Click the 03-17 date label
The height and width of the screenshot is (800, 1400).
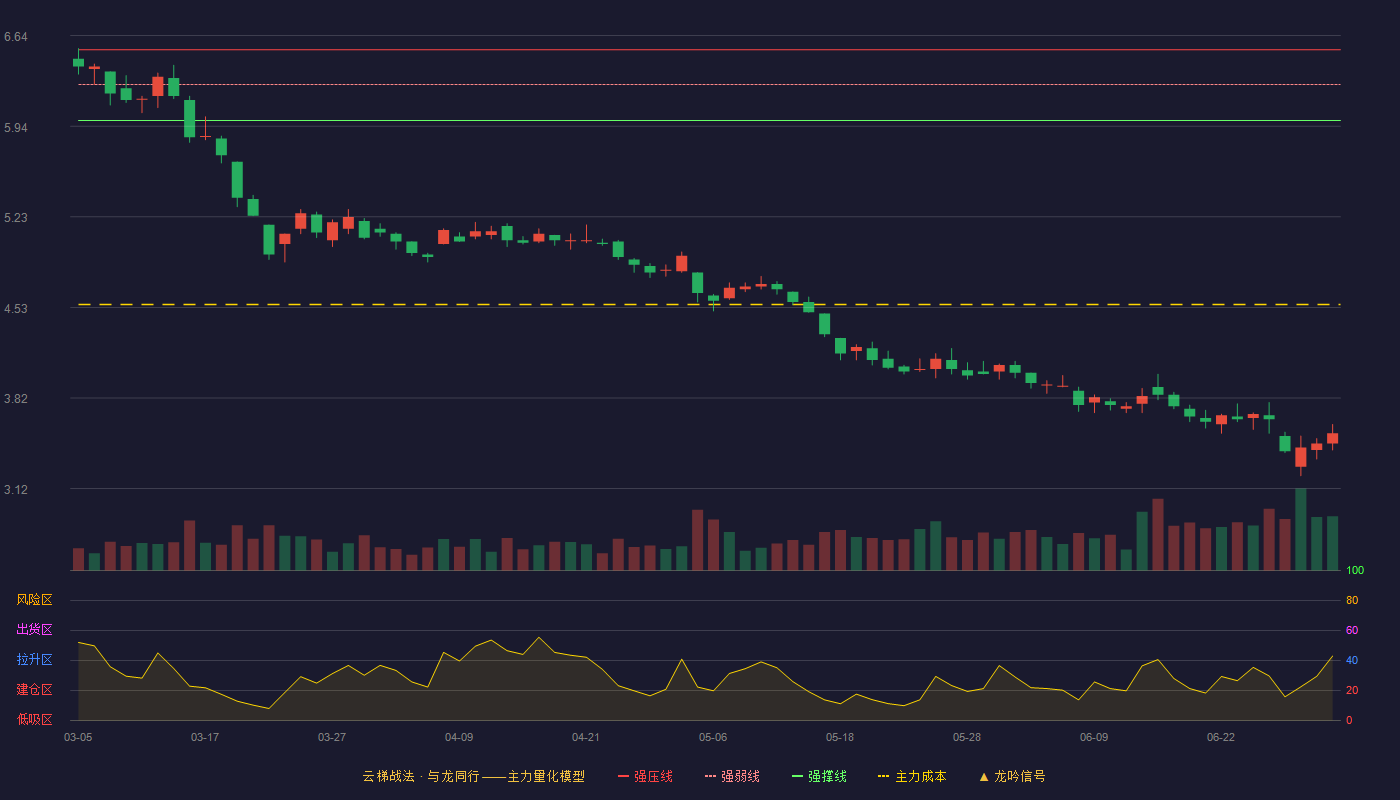point(205,737)
